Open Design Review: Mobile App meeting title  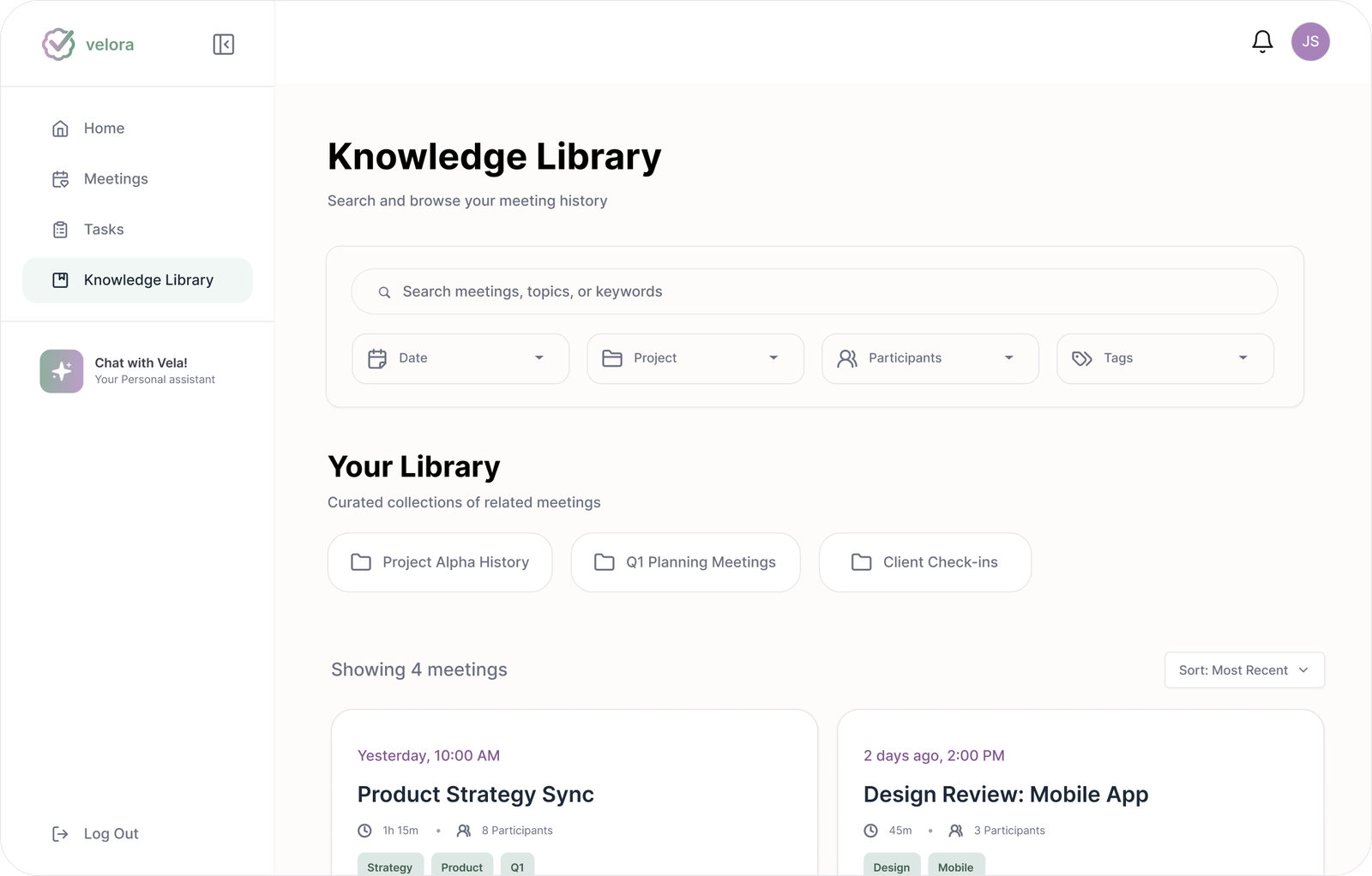(1006, 795)
